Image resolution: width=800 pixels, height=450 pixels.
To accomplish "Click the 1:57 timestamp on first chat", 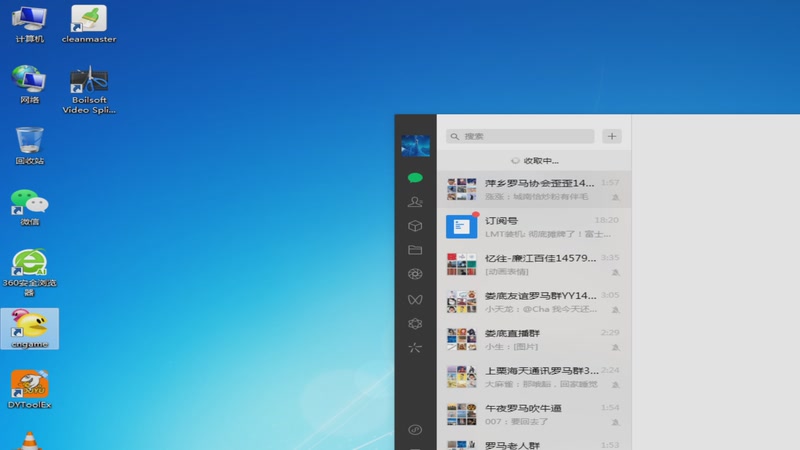I will [x=610, y=182].
